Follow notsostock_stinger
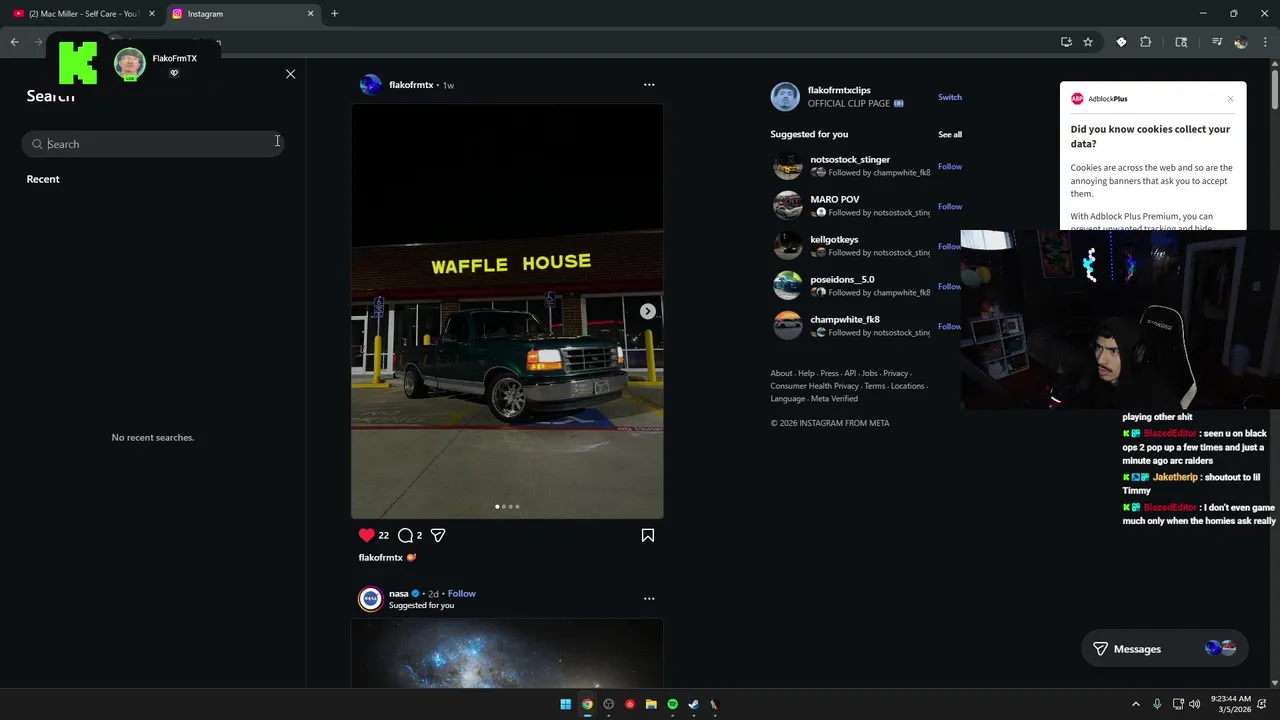The width and height of the screenshot is (1280, 720). [x=950, y=166]
